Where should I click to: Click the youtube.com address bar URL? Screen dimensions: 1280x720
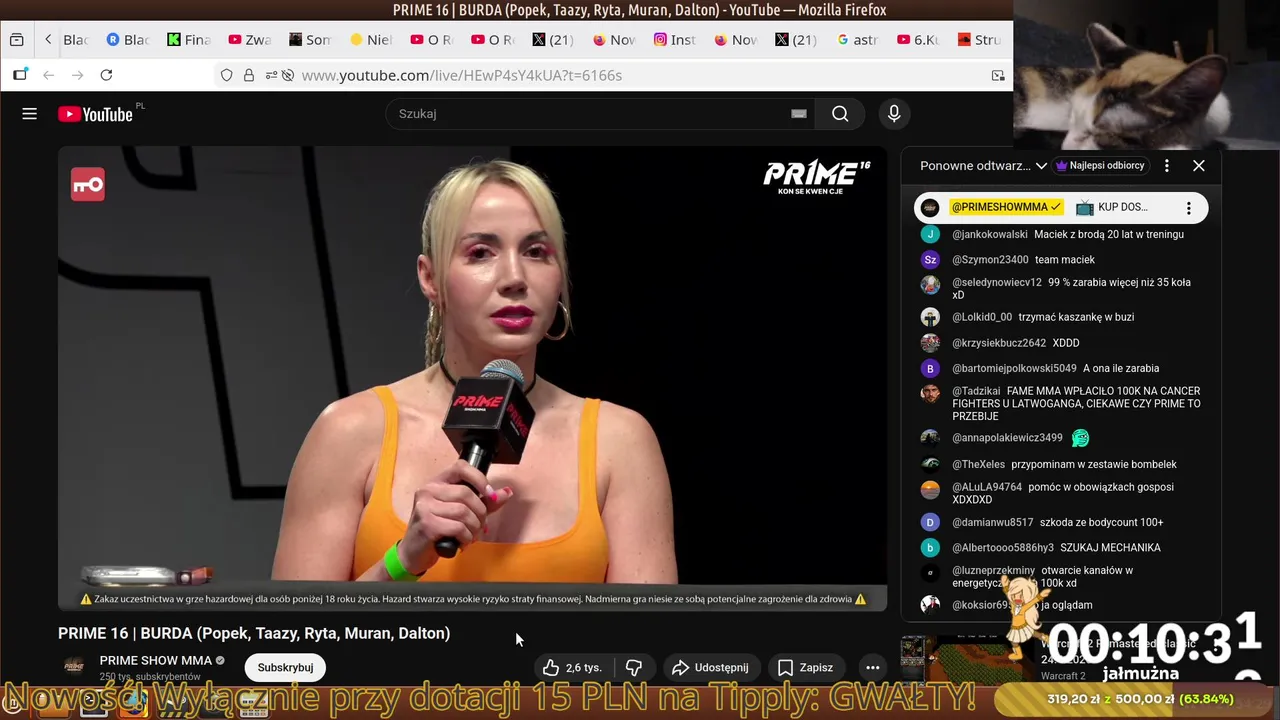pos(462,75)
